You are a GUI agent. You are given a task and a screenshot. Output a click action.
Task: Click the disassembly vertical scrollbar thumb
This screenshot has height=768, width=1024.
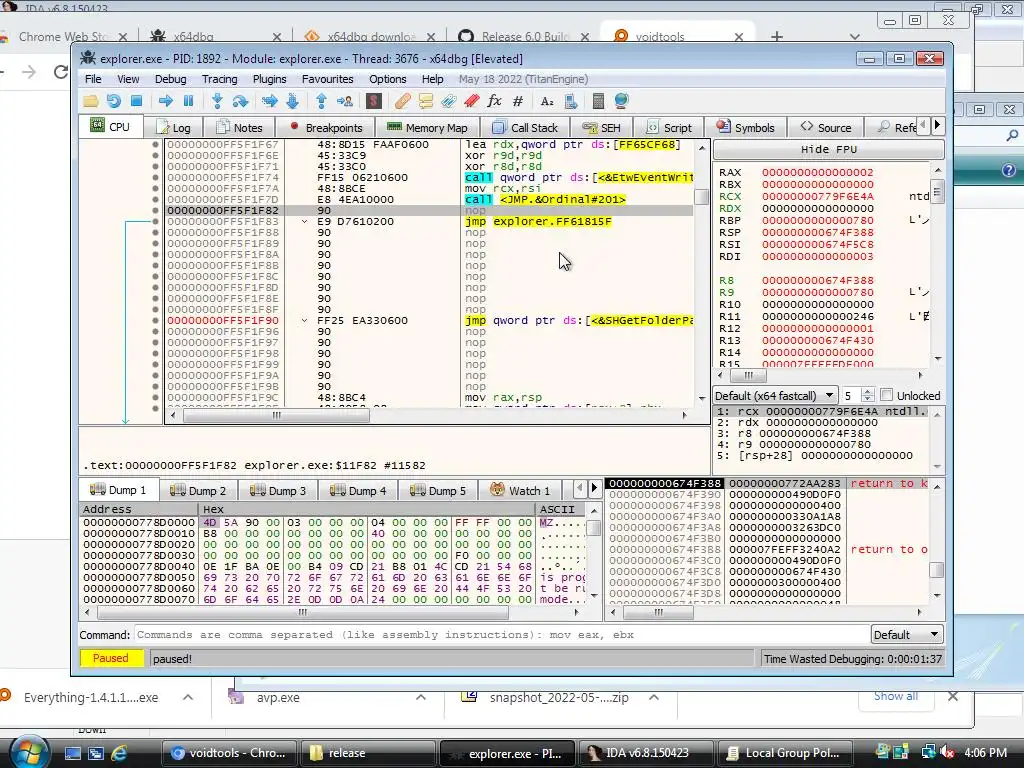click(701, 197)
